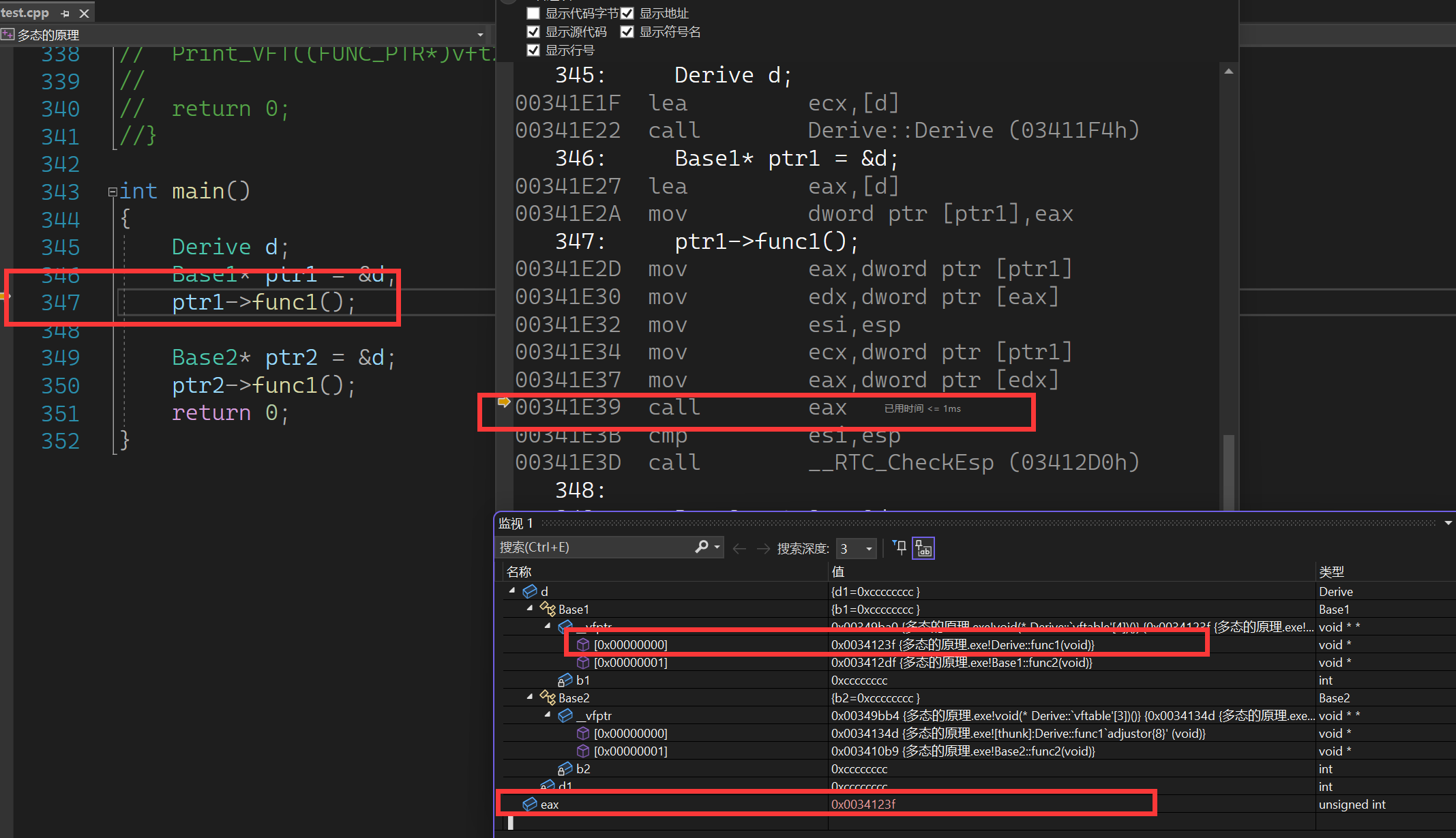Image resolution: width=1456 pixels, height=838 pixels.
Task: Click the locked field icon of b2
Action: point(565,768)
